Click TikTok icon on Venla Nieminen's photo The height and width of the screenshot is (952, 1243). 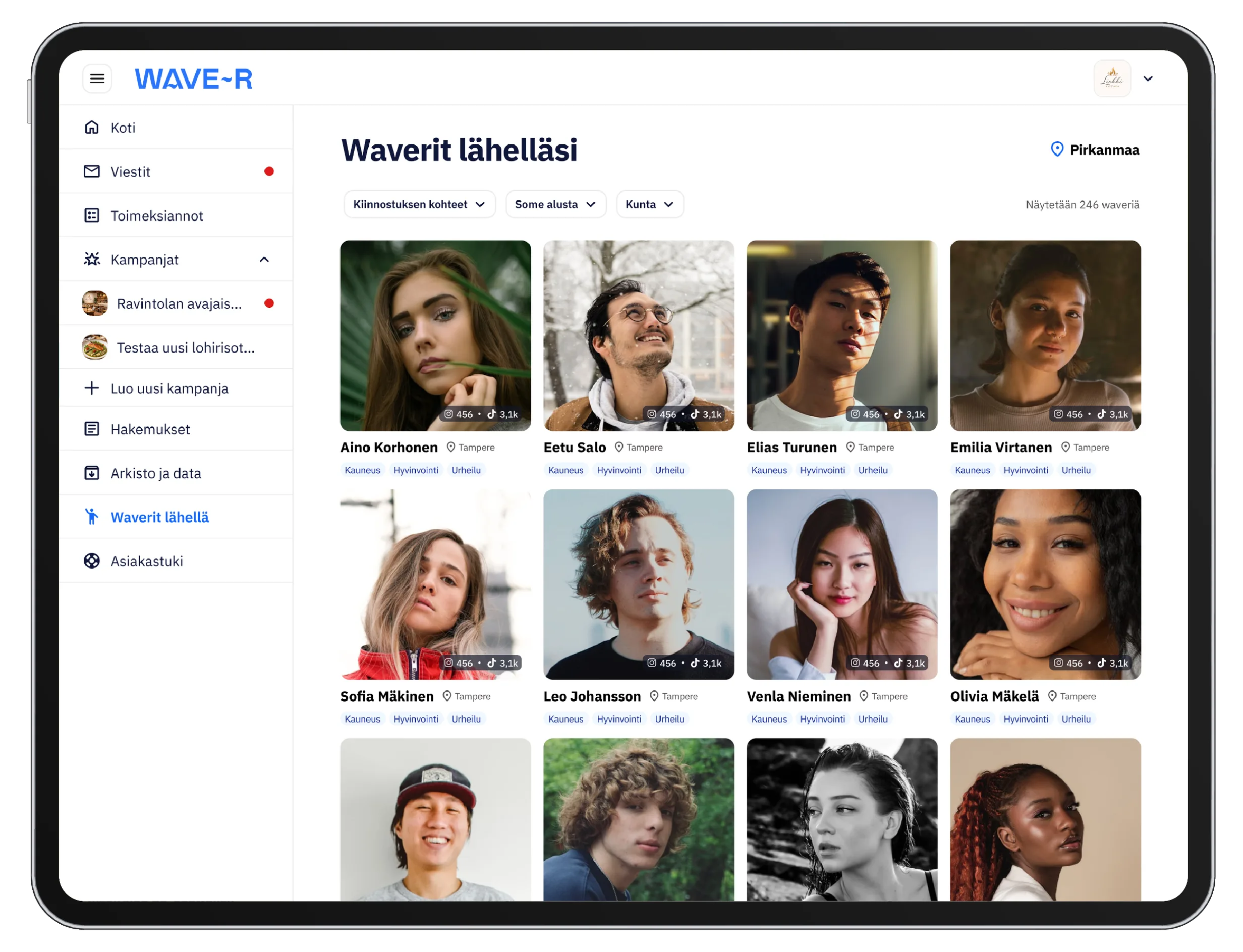pyautogui.click(x=898, y=663)
